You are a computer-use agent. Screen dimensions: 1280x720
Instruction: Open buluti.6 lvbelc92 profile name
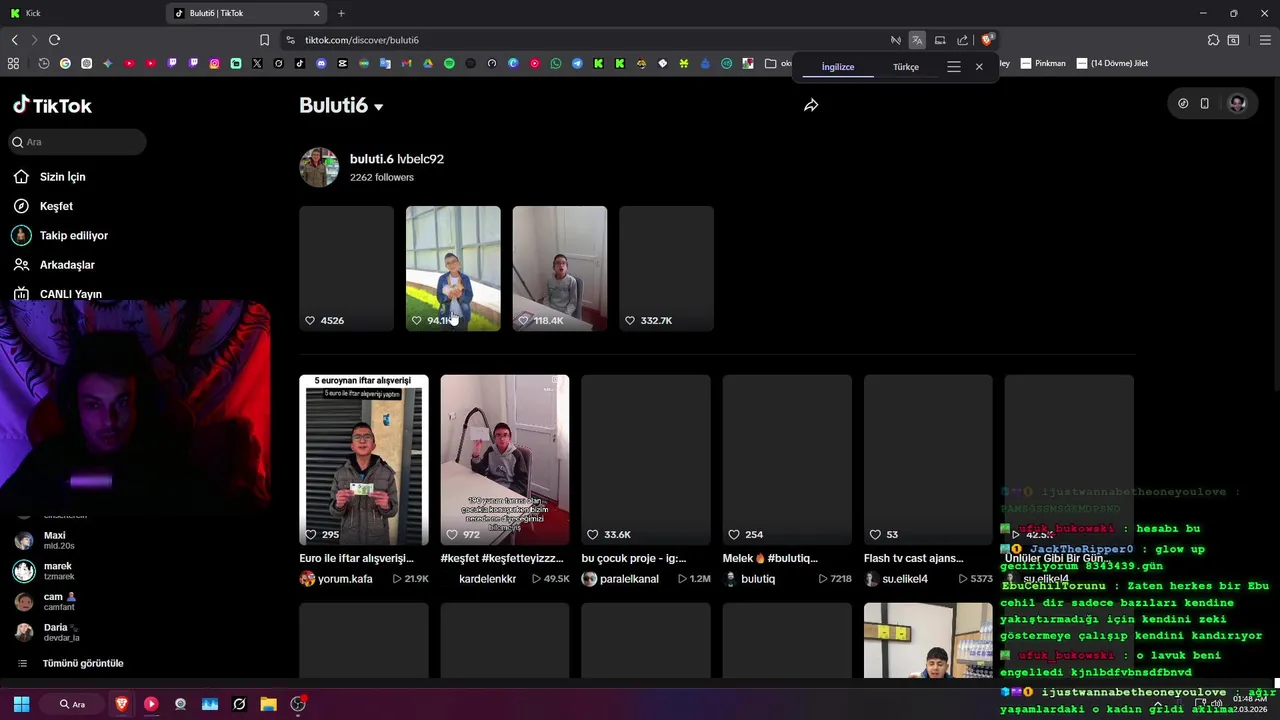[x=397, y=159]
